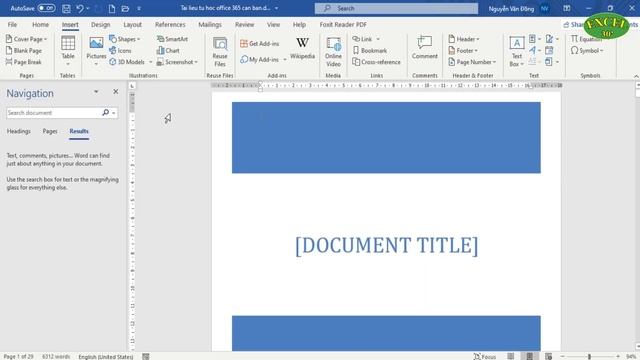Insert a SmartArt graphic
The width and height of the screenshot is (640, 360).
click(x=172, y=39)
